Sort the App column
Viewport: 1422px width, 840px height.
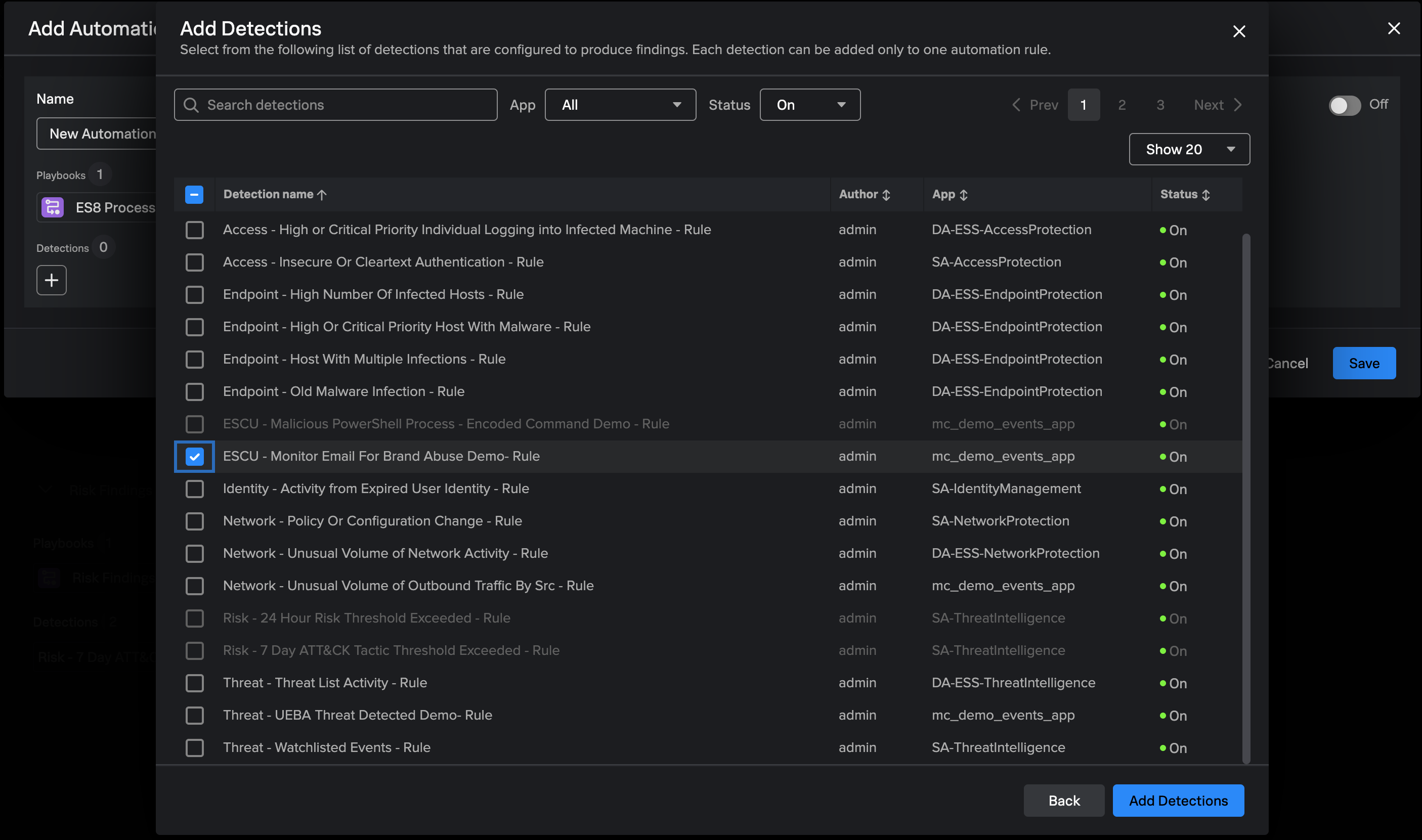click(964, 195)
